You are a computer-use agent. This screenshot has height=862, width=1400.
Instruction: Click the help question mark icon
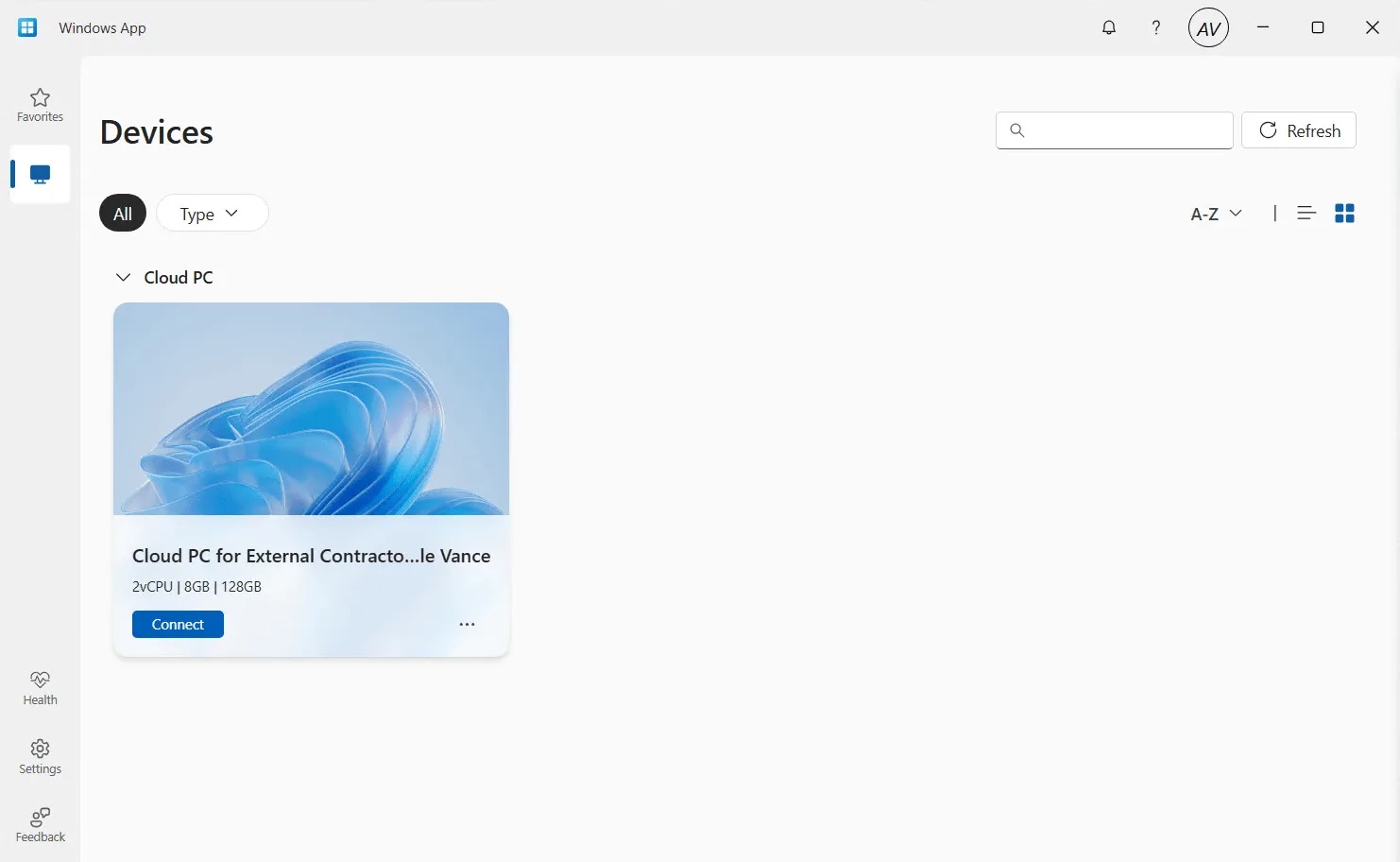[1155, 27]
